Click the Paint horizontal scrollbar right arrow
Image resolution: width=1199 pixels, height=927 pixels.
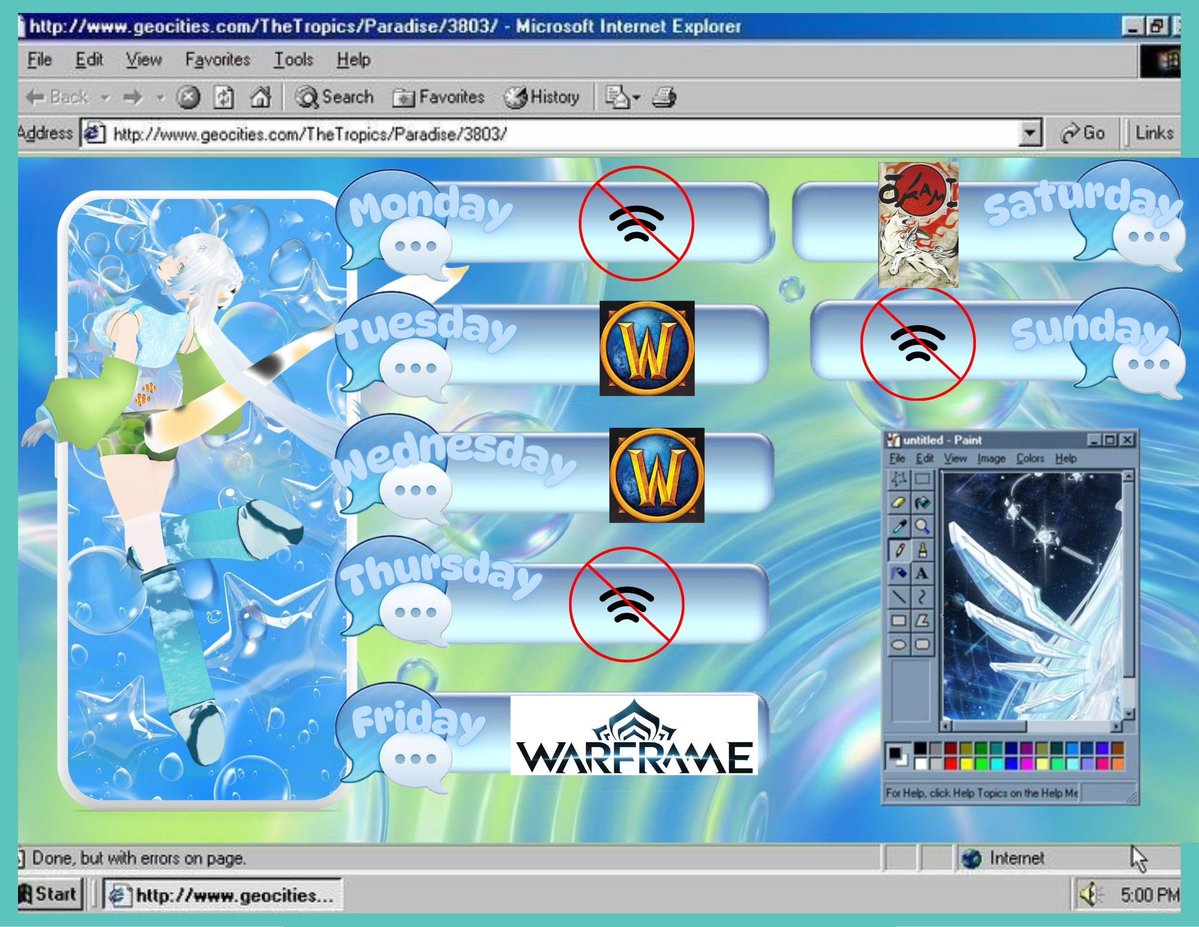pos(1116,726)
